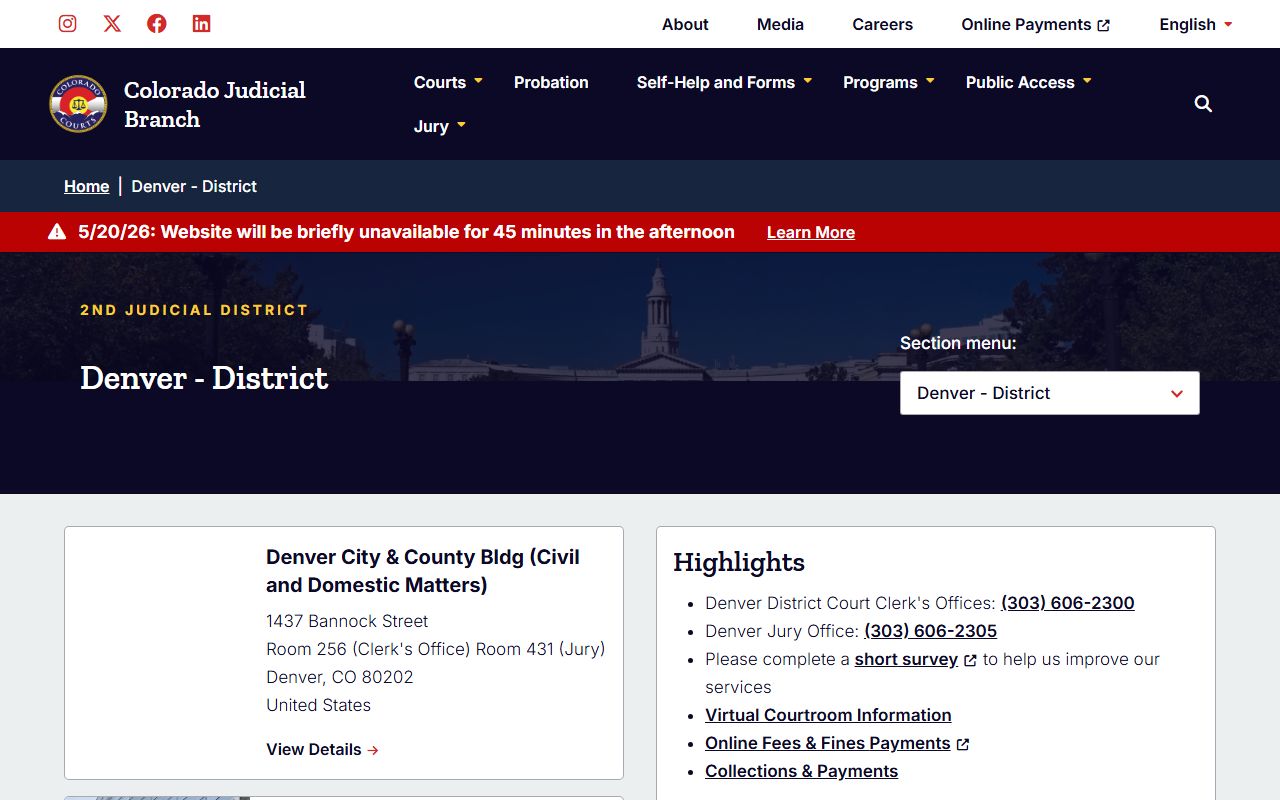Viewport: 1280px width, 800px height.
Task: Open the Probation menu item
Action: coord(551,82)
